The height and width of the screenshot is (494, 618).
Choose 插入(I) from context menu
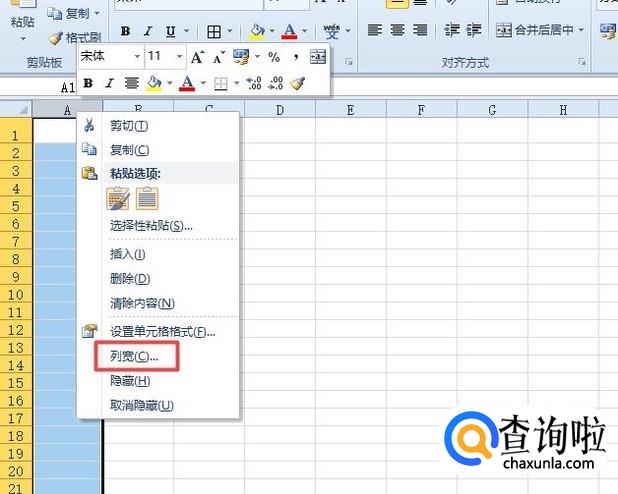[x=159, y=254]
